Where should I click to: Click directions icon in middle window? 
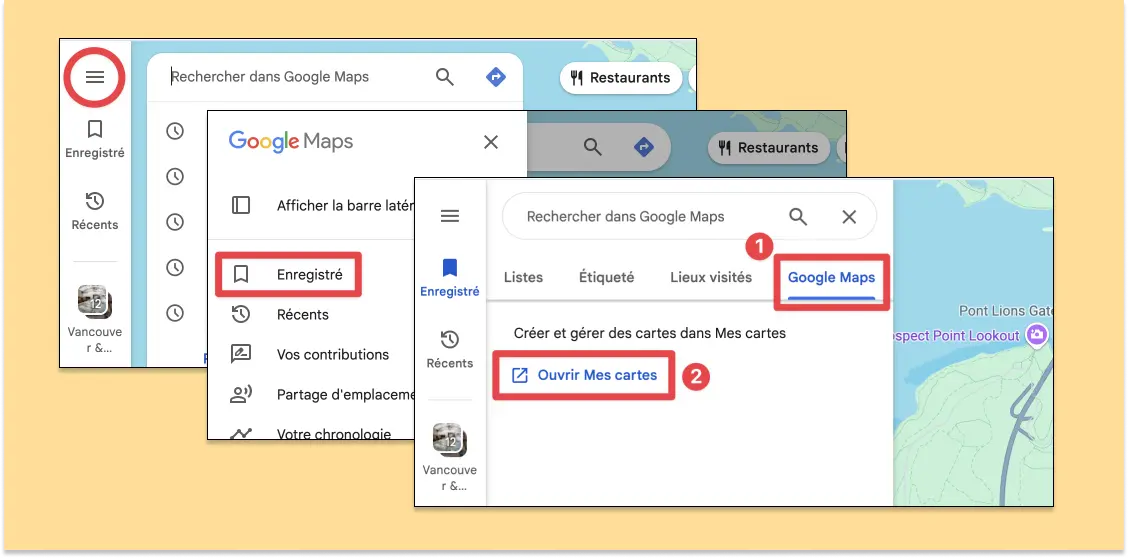pyautogui.click(x=644, y=147)
